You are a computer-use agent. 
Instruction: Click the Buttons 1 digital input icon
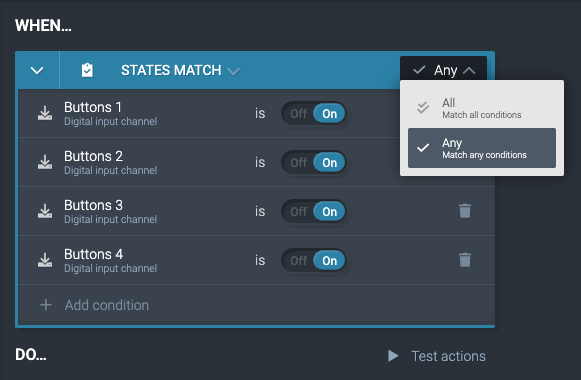[45, 113]
